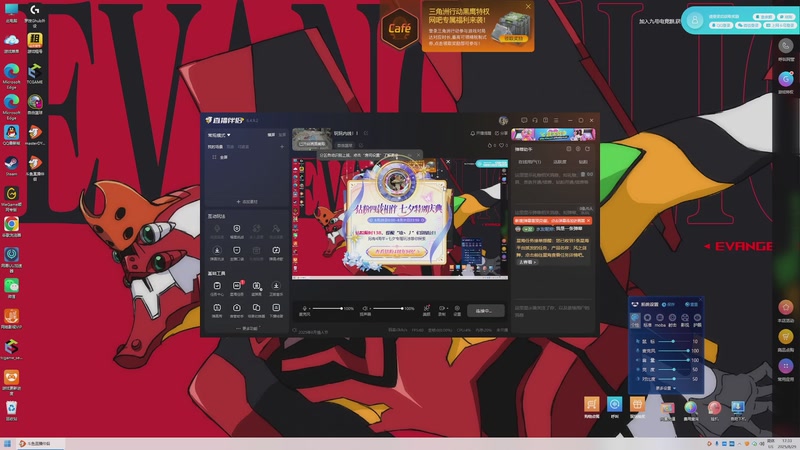Open the room manager assistant tool icon
The height and width of the screenshot is (450, 800).
coord(237,310)
